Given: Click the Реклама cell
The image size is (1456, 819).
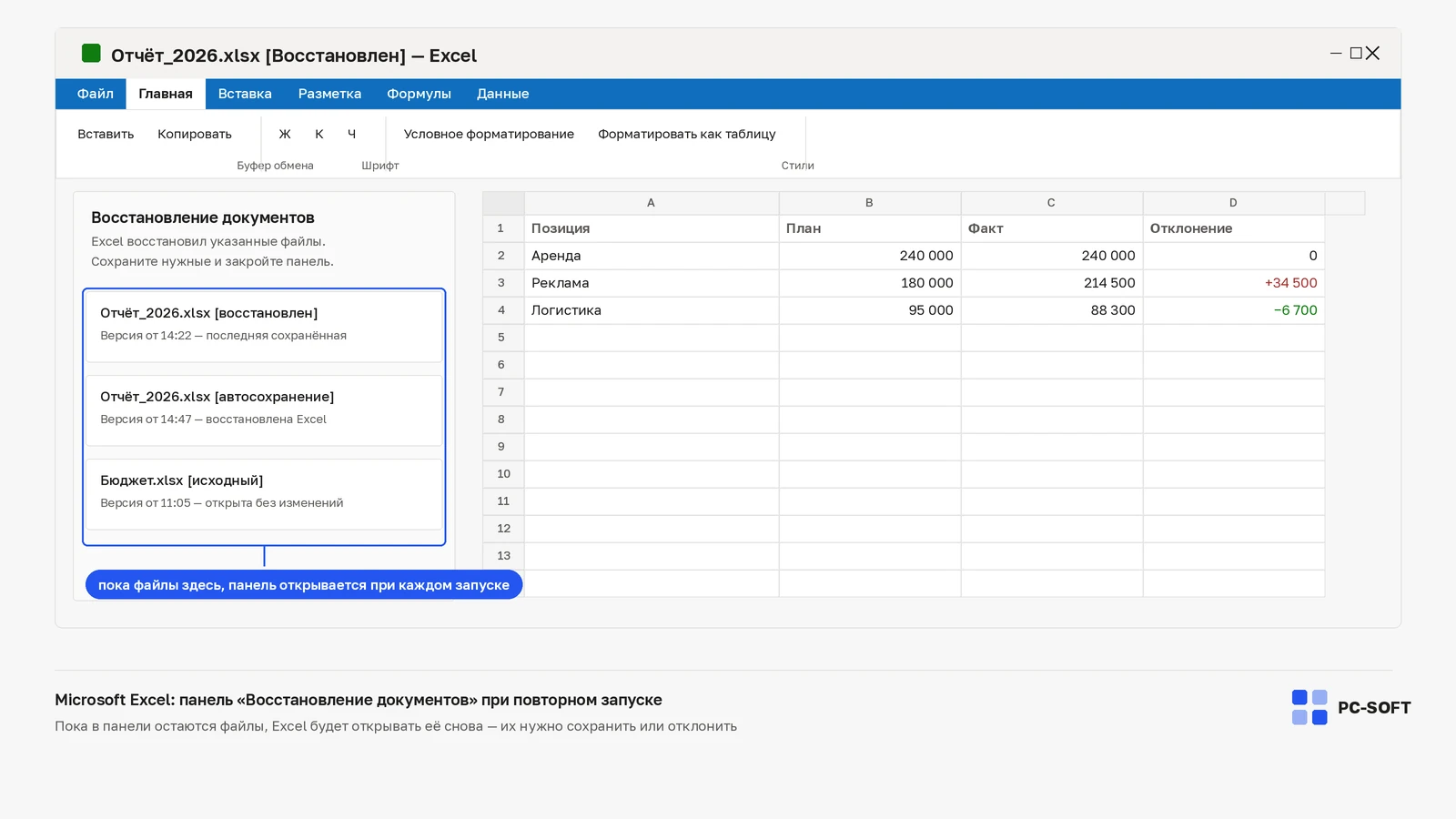Looking at the screenshot, I should 651,283.
